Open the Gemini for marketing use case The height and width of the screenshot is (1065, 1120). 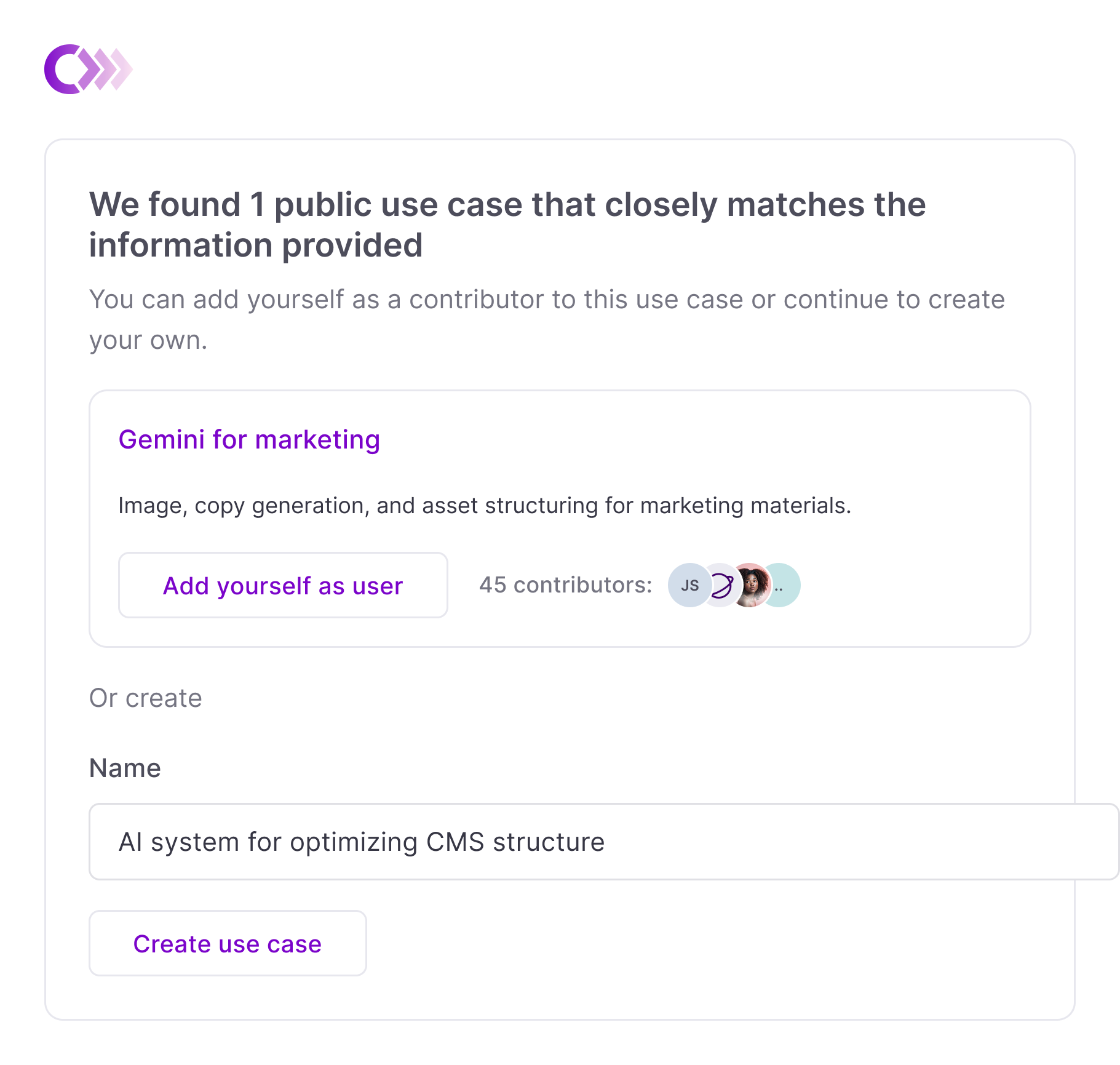tap(249, 439)
